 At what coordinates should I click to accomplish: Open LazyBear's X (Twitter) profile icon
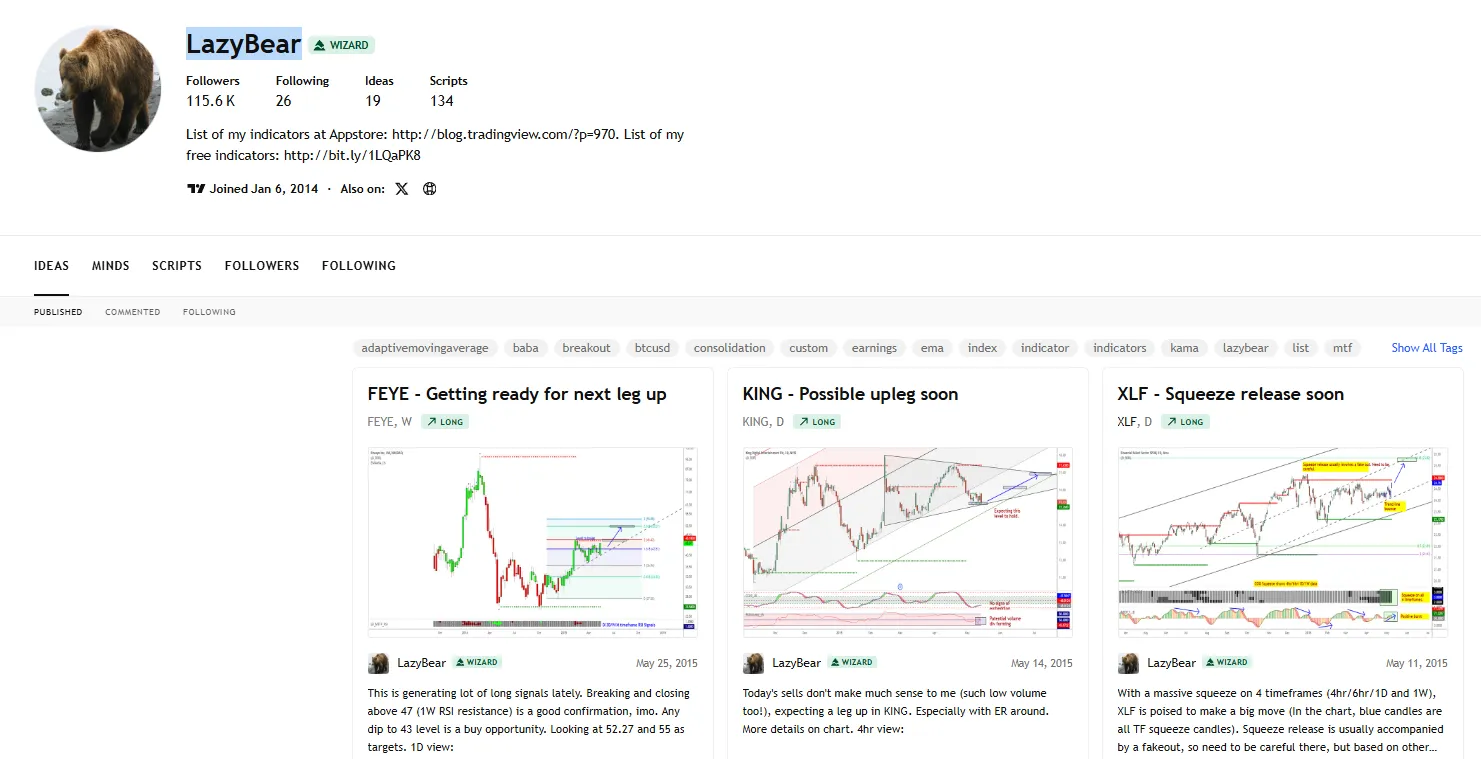coord(402,189)
